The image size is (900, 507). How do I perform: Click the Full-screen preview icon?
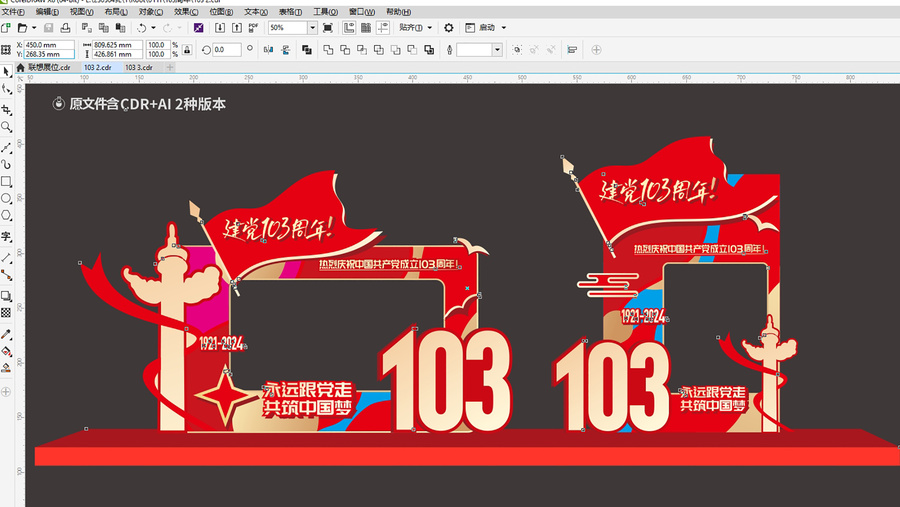pos(328,28)
